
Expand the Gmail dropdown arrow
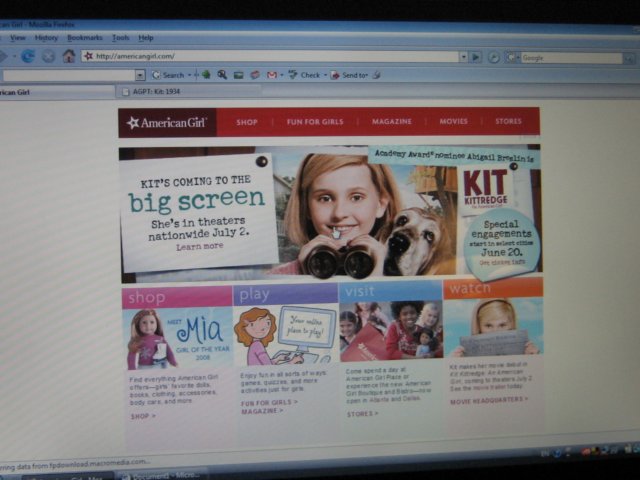[282, 75]
